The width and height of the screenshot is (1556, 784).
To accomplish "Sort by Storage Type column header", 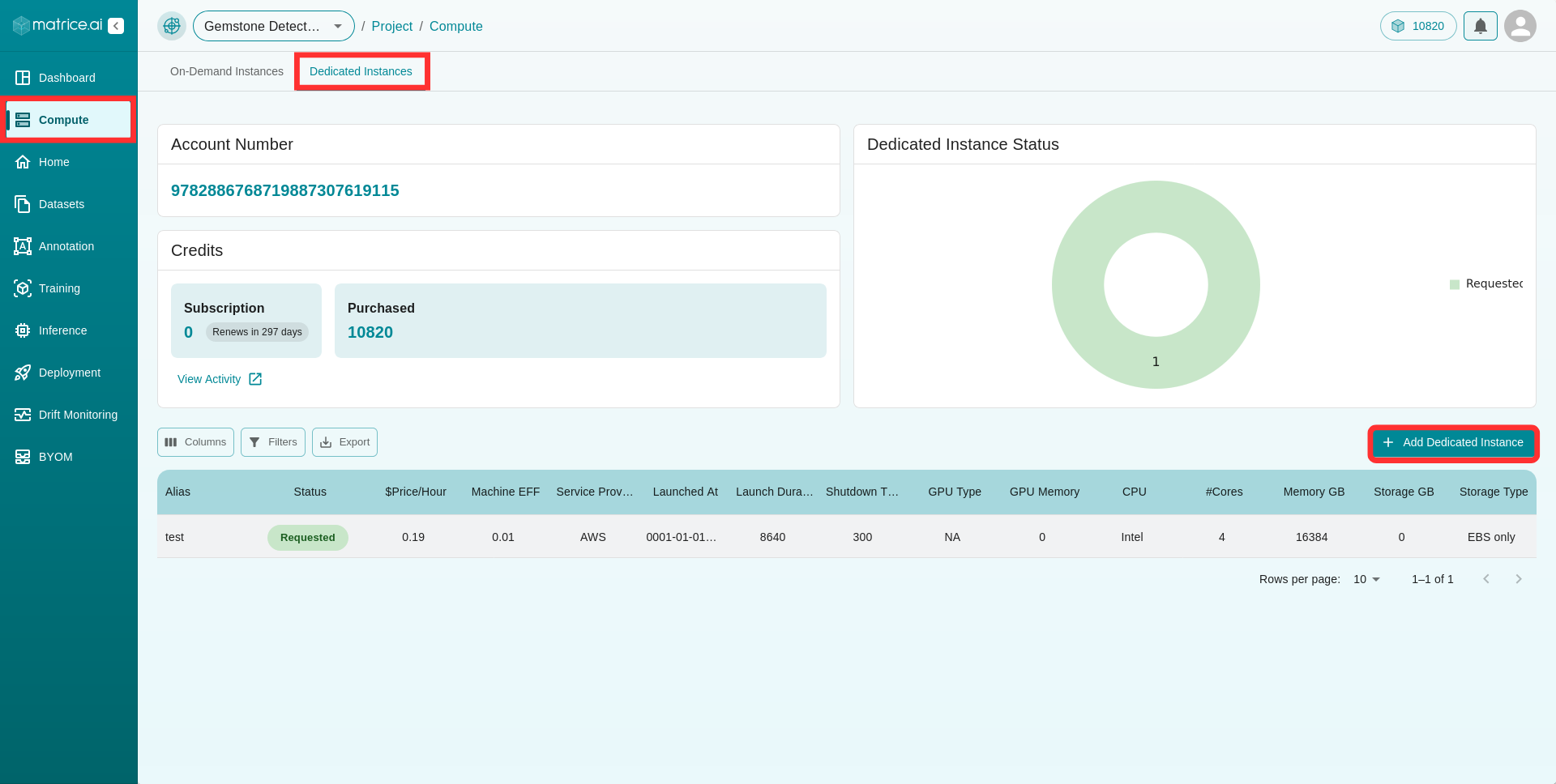I will pyautogui.click(x=1494, y=492).
